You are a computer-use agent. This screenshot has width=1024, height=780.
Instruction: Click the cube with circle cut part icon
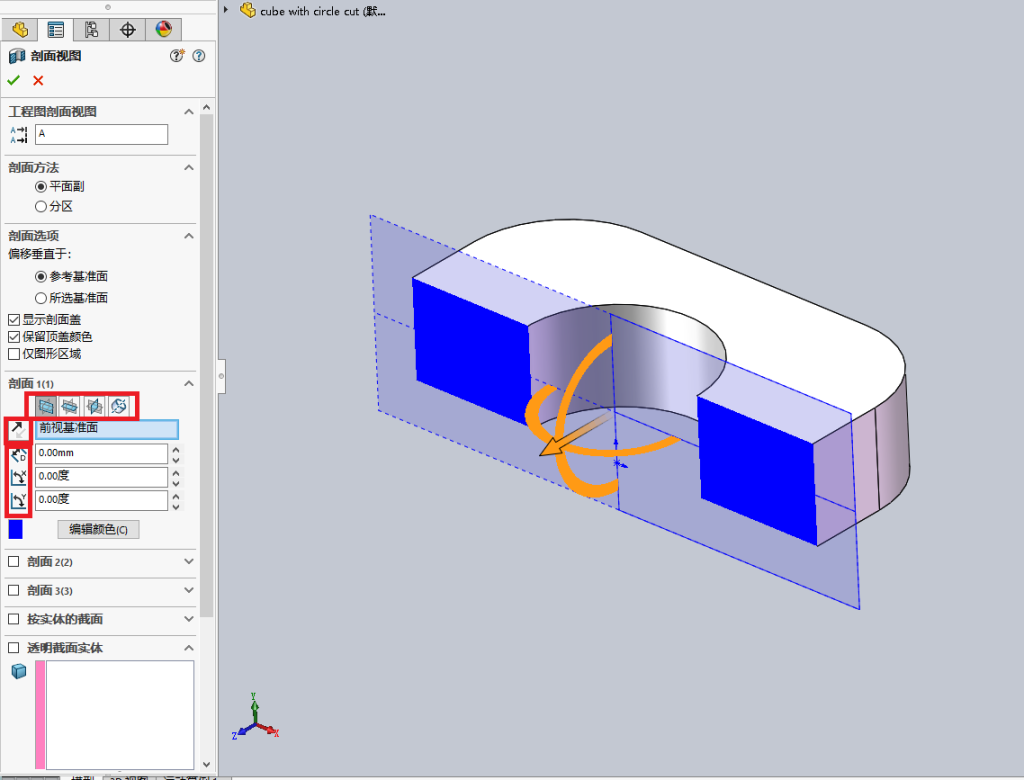(248, 10)
